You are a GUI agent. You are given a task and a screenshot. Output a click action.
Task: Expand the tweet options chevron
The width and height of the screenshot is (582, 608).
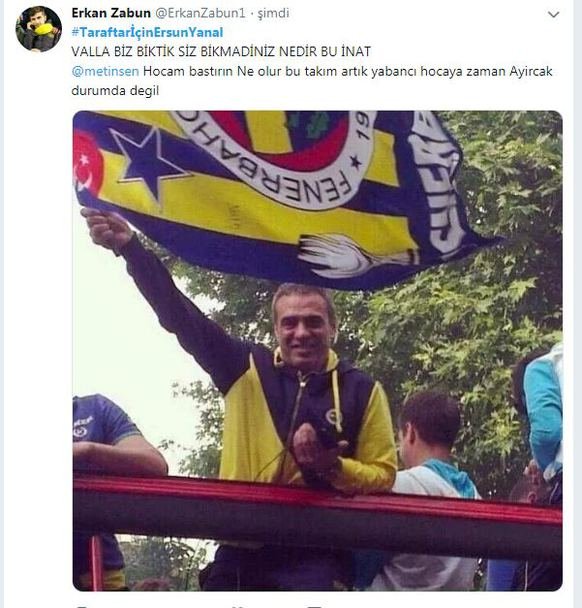tap(553, 15)
